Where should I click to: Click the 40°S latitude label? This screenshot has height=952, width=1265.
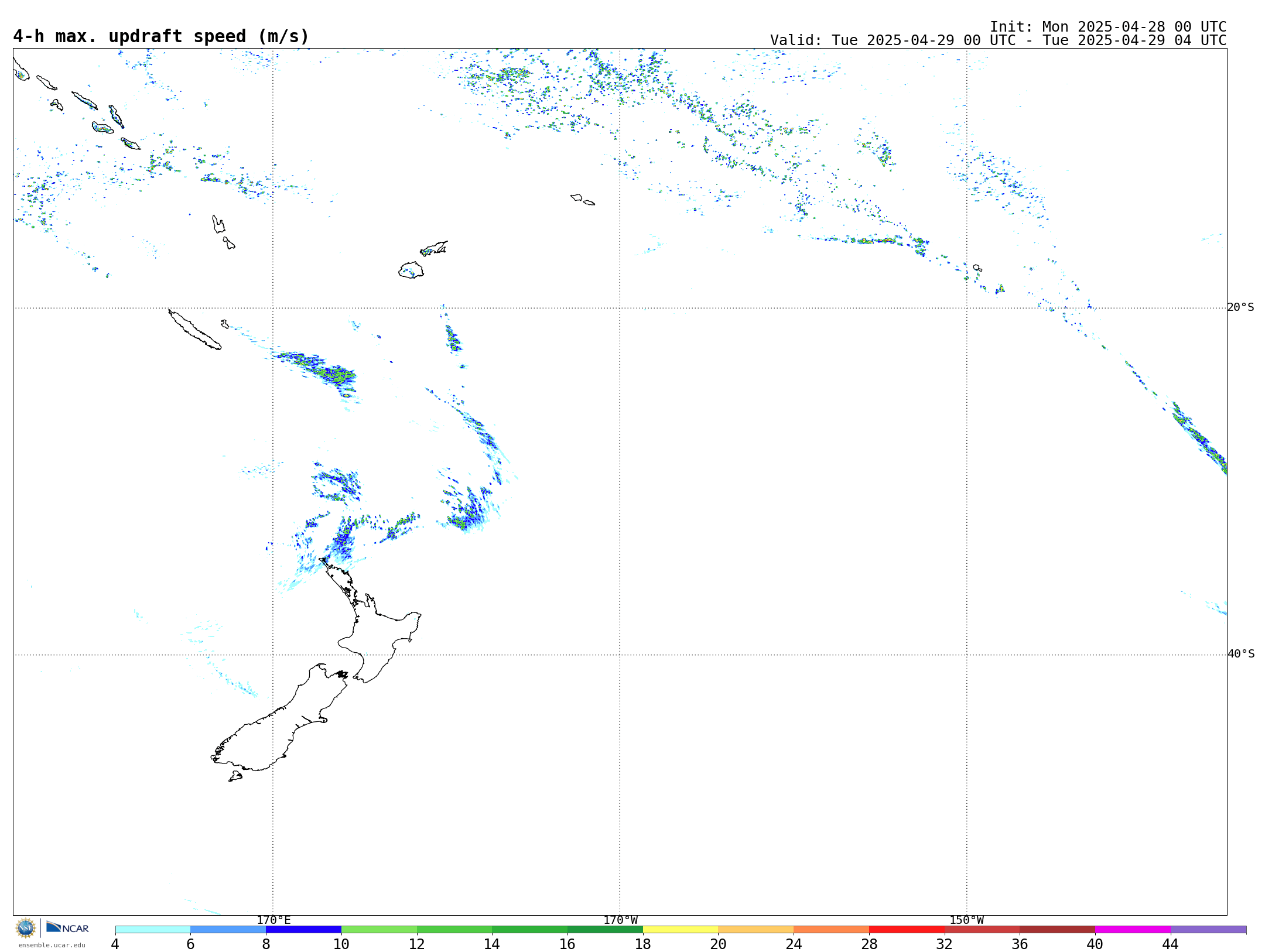pyautogui.click(x=1240, y=654)
